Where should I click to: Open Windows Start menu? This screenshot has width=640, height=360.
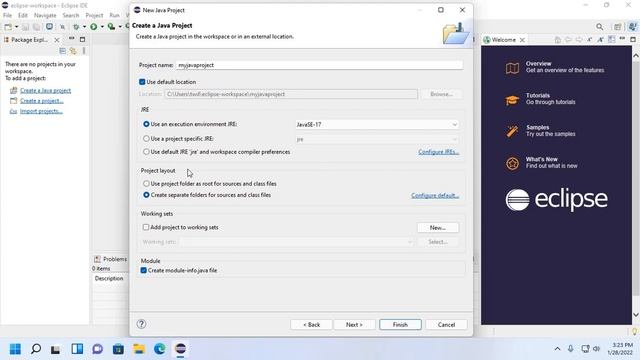coord(15,349)
